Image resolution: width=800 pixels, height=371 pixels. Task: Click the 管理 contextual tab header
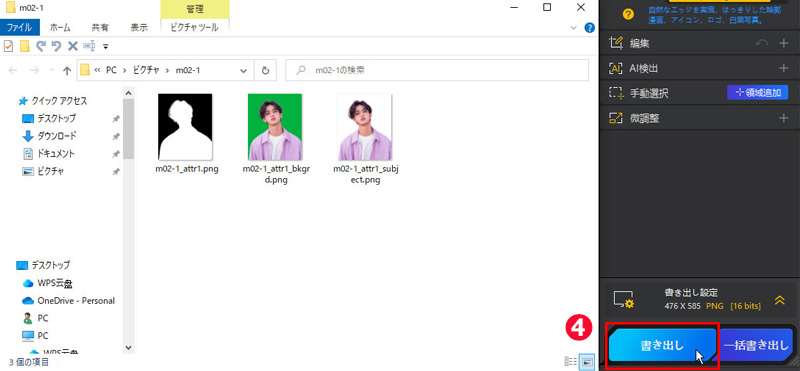pos(195,9)
